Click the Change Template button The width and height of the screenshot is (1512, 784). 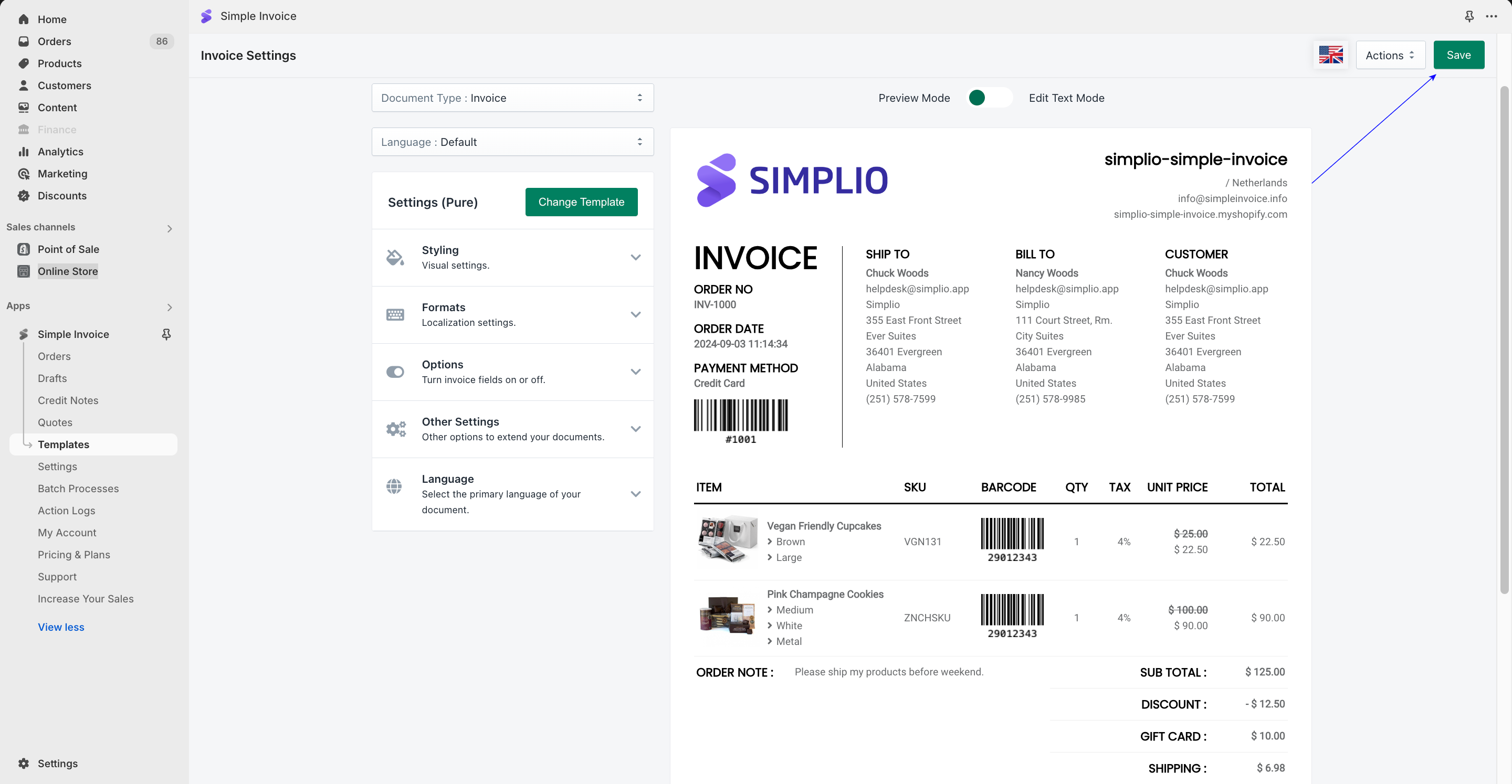pos(581,202)
